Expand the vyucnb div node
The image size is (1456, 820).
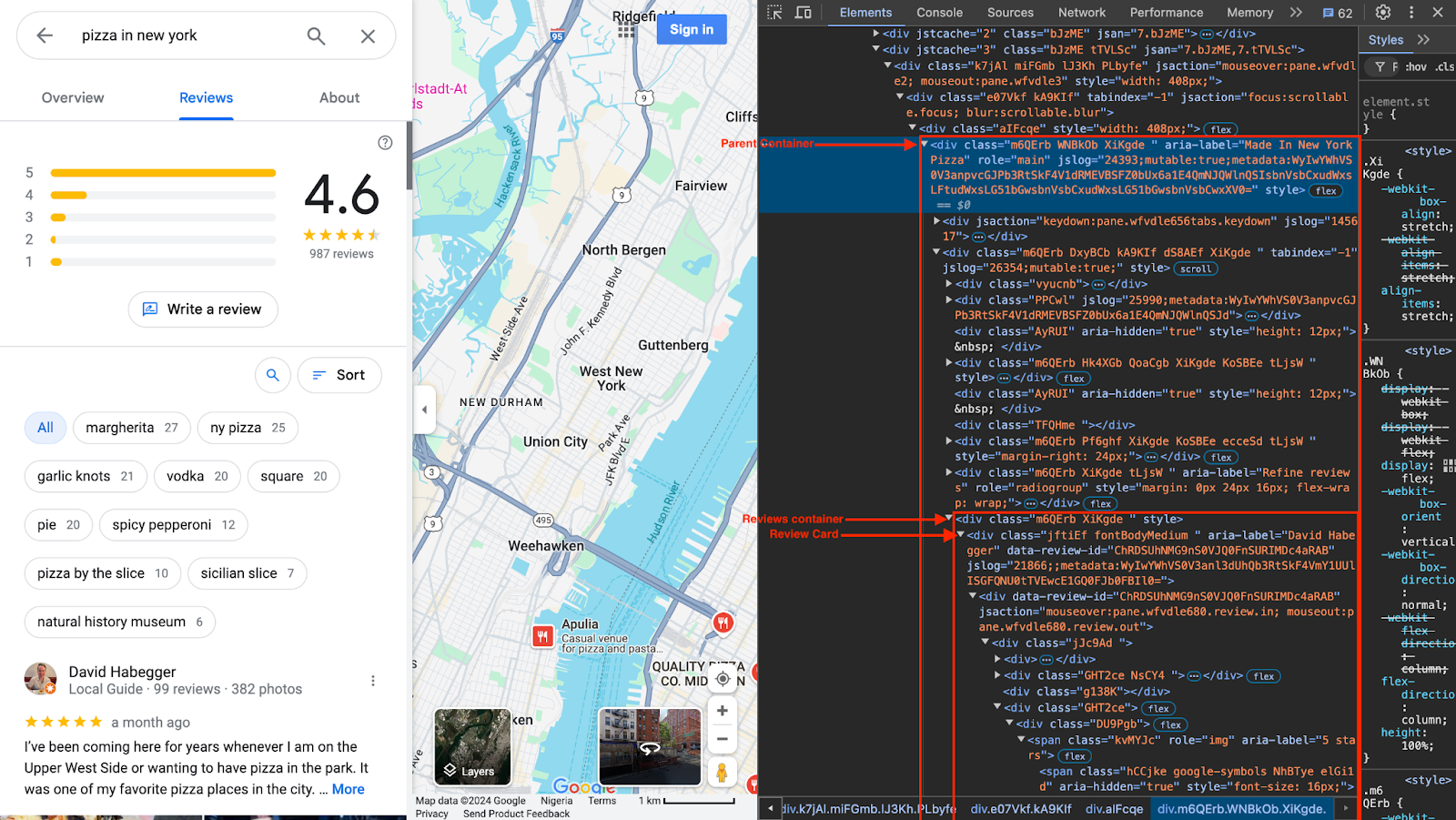point(949,284)
